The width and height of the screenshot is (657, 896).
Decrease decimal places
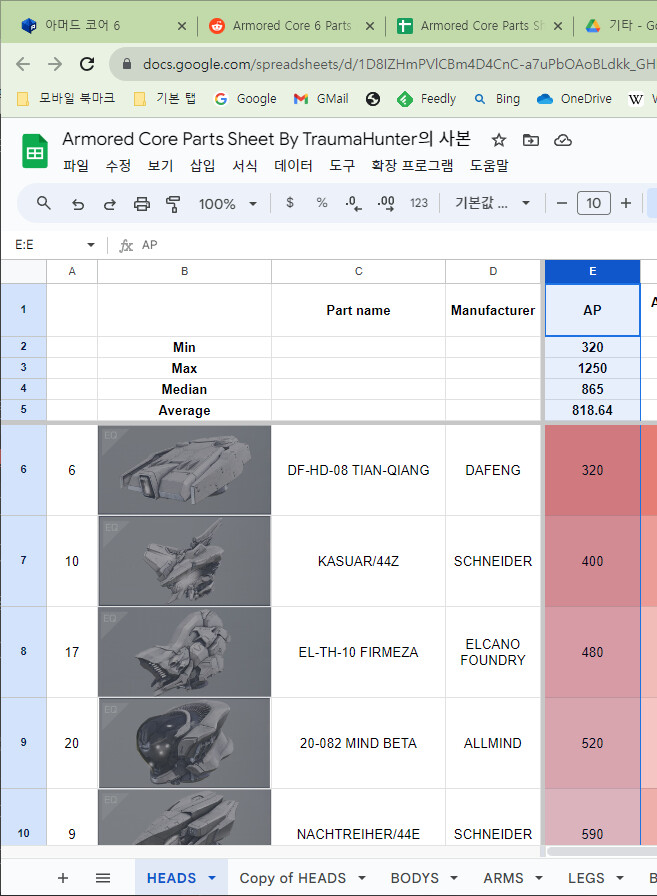coord(353,203)
